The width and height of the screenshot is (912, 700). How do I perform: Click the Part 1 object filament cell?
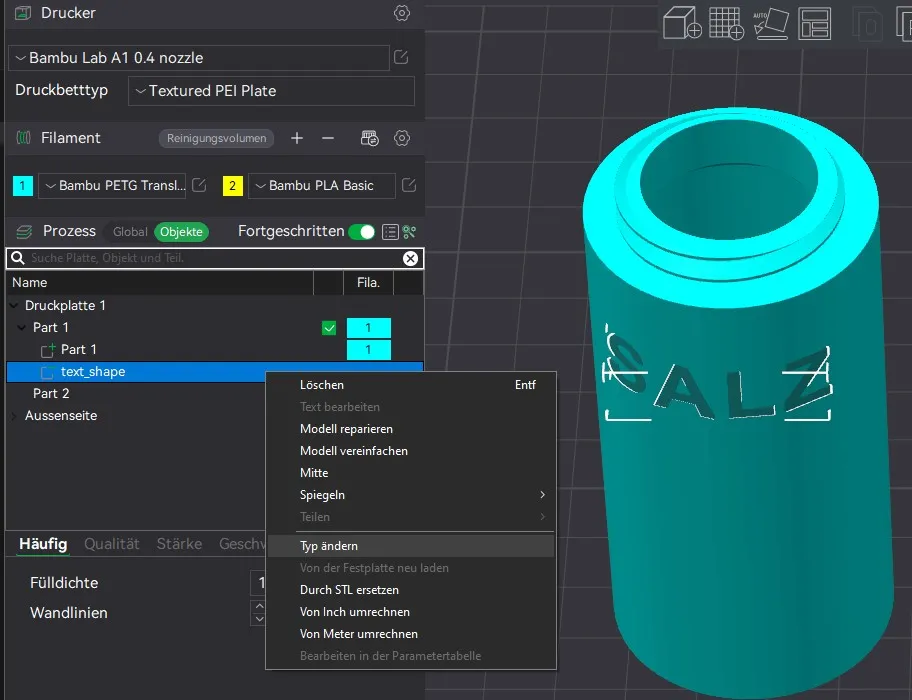[x=369, y=328]
